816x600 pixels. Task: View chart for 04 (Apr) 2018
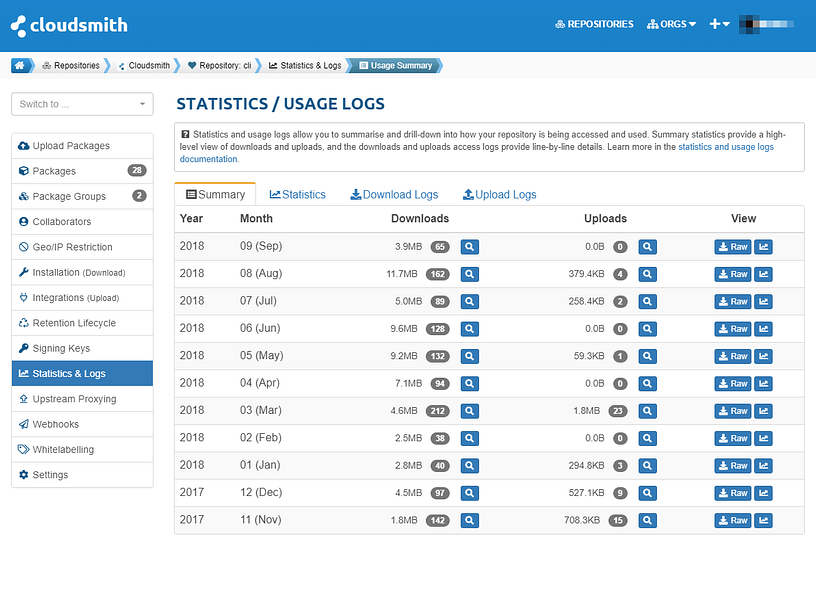click(763, 384)
